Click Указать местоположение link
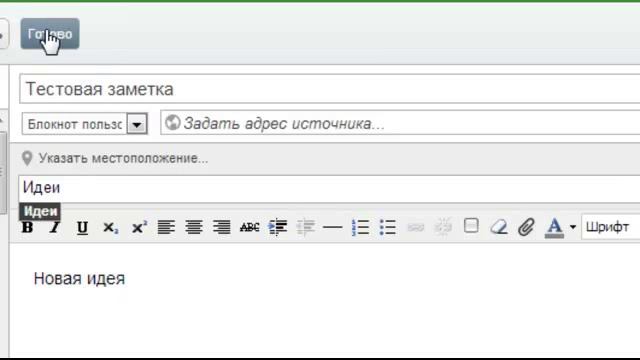The image size is (640, 360). point(123,158)
